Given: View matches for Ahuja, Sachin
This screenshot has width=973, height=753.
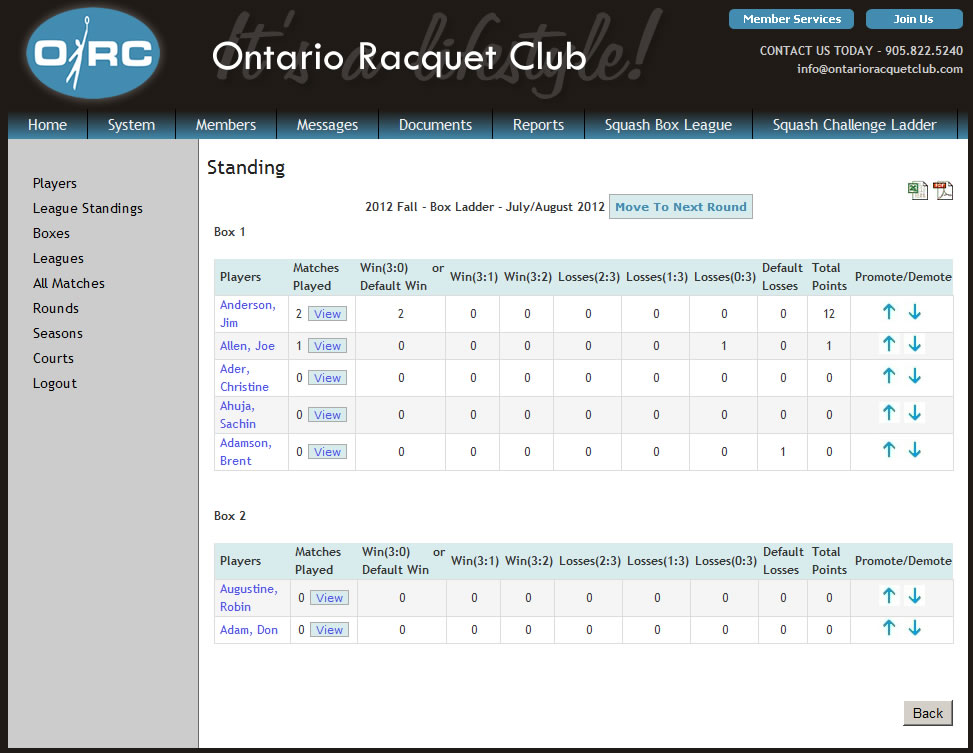Looking at the screenshot, I should [327, 415].
